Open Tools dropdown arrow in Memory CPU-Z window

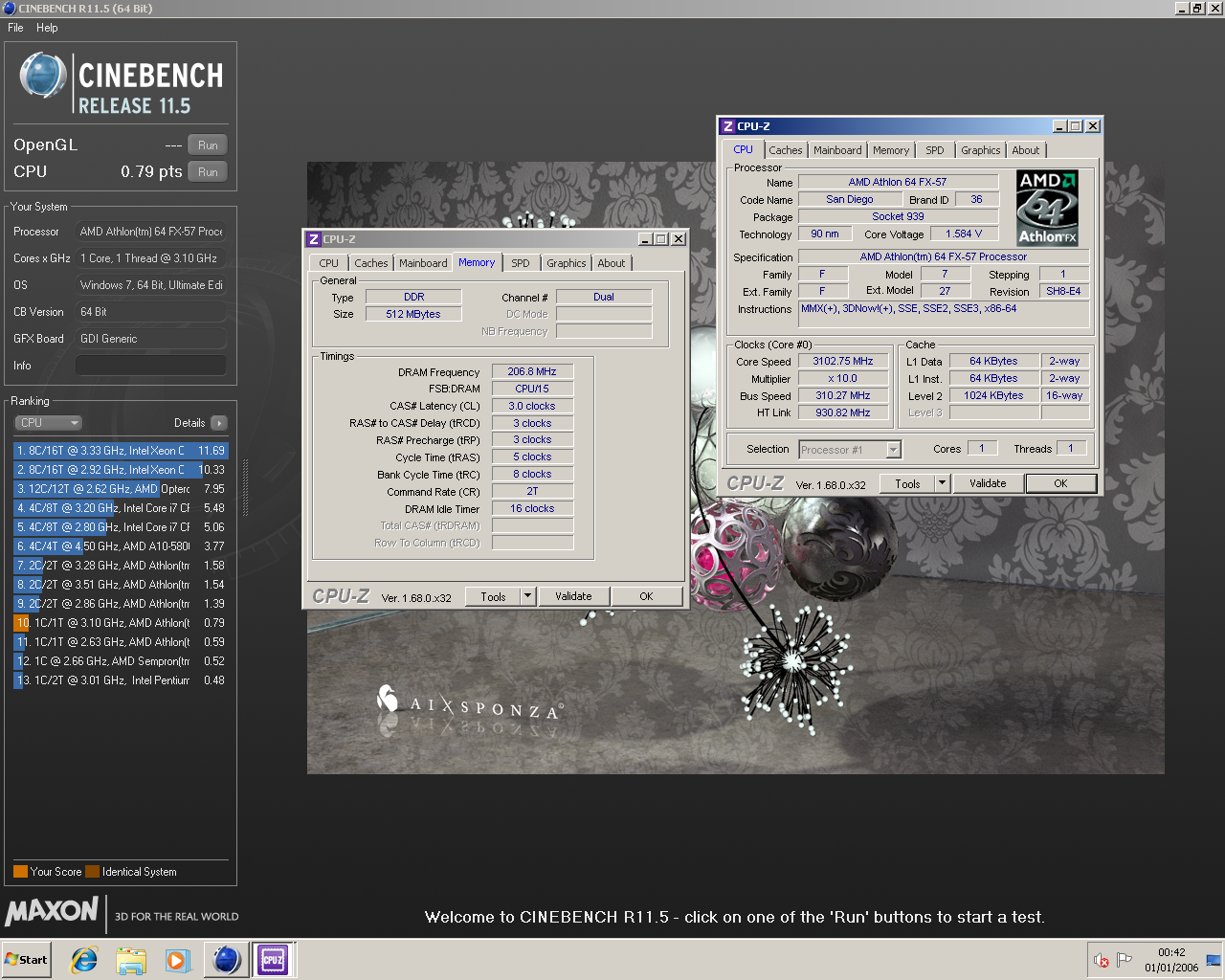tap(527, 596)
